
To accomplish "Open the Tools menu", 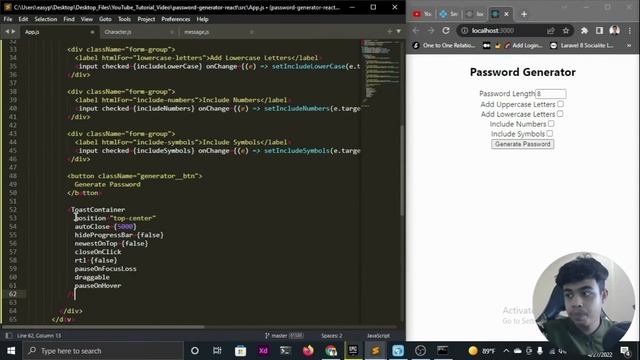I will click(x=124, y=19).
